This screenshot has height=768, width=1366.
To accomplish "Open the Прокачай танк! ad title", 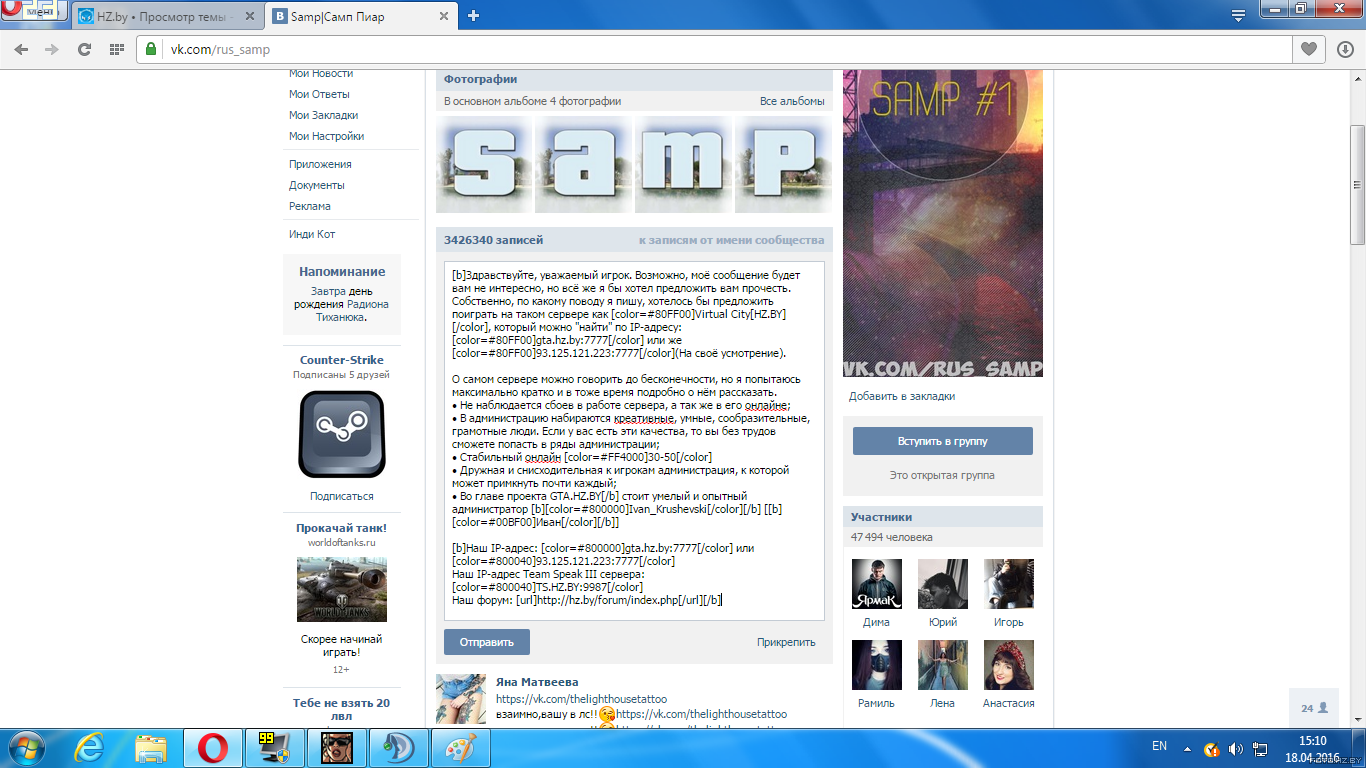I will [342, 528].
